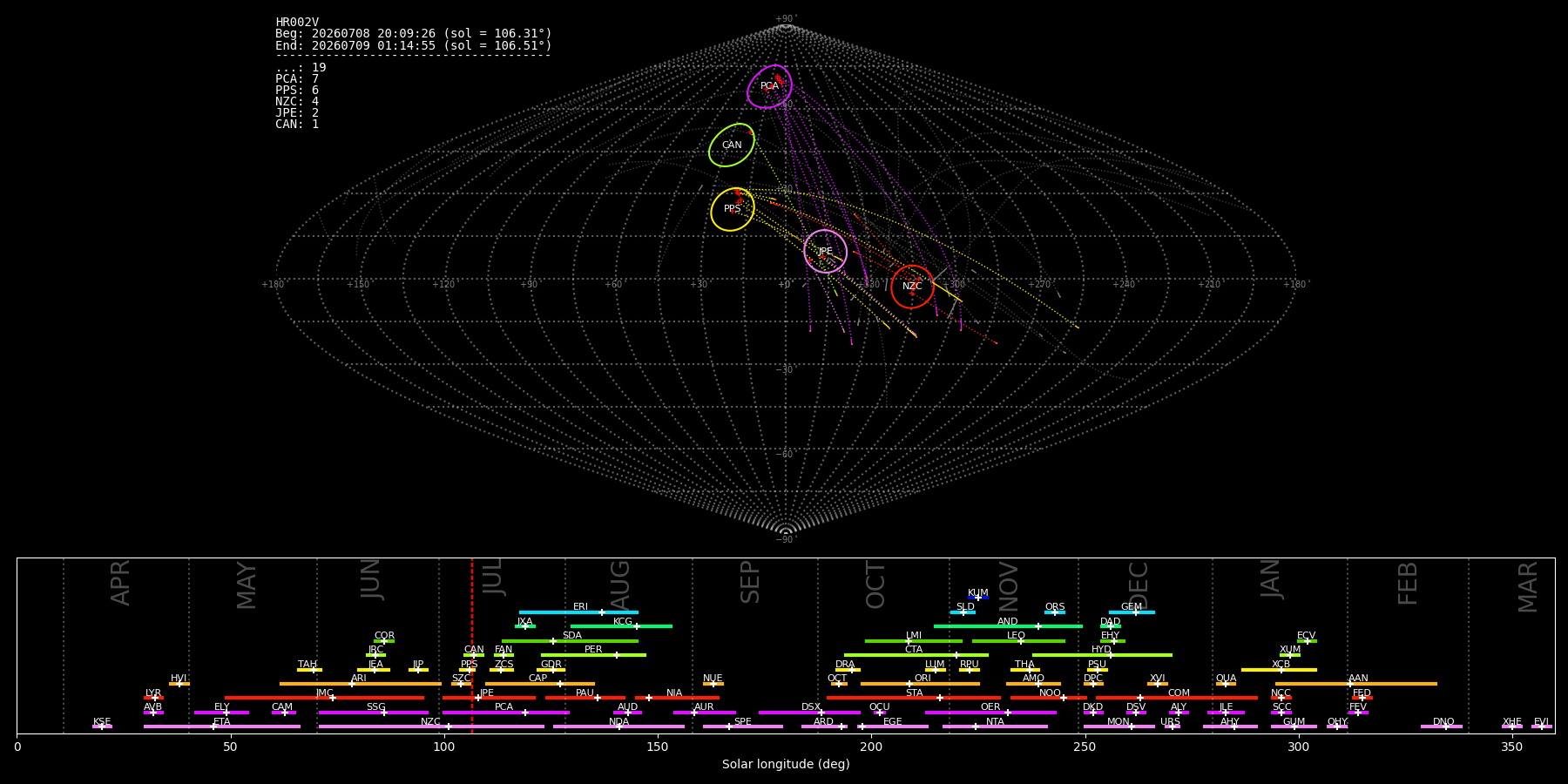Click the ORS shower bar

[1055, 612]
